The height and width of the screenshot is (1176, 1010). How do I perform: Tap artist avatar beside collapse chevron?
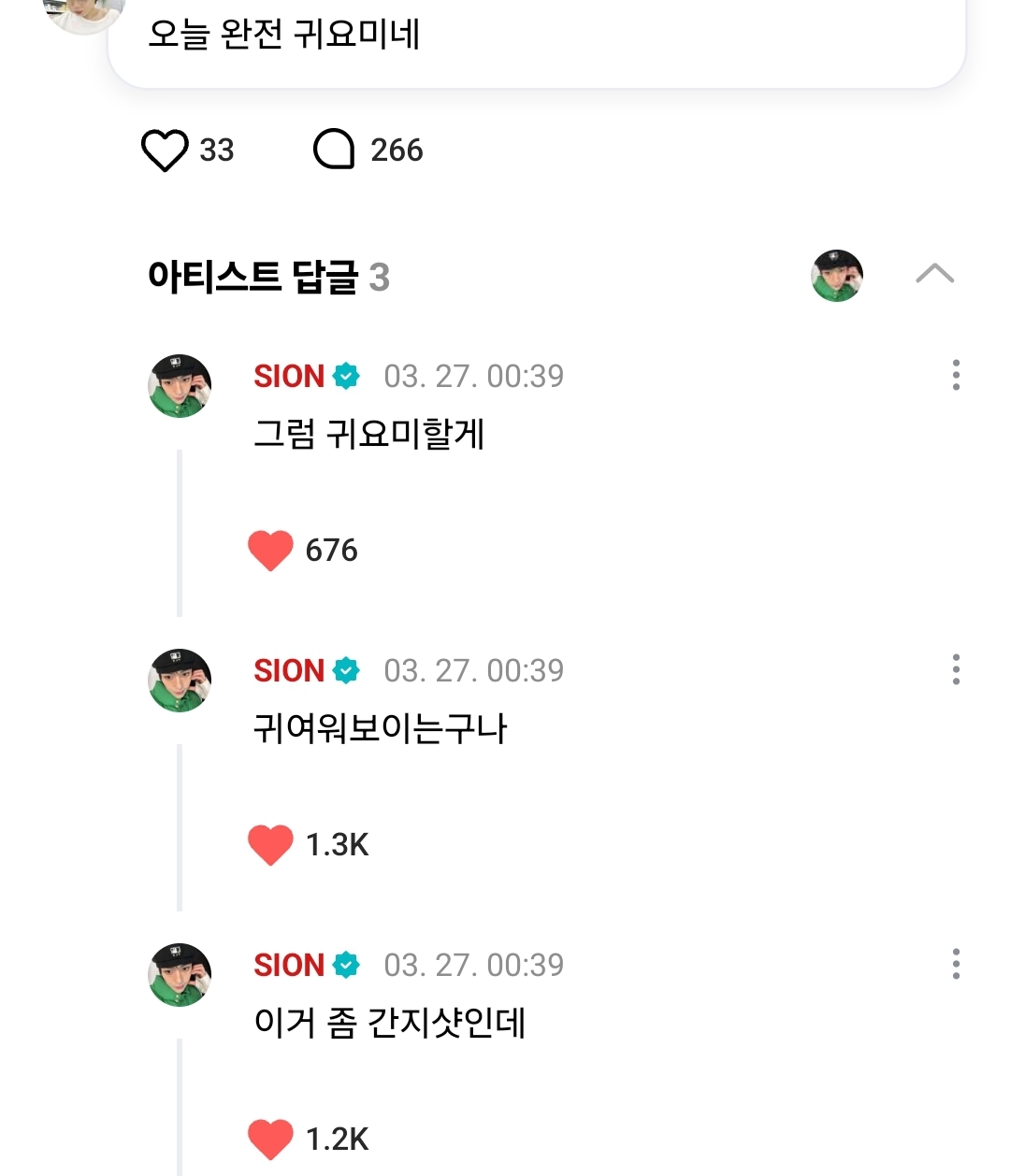click(837, 276)
